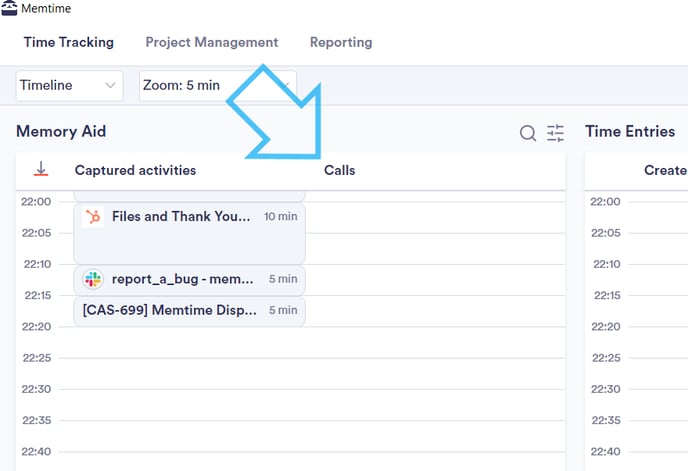Image resolution: width=688 pixels, height=471 pixels.
Task: Open the Project Management tab
Action: 211,43
